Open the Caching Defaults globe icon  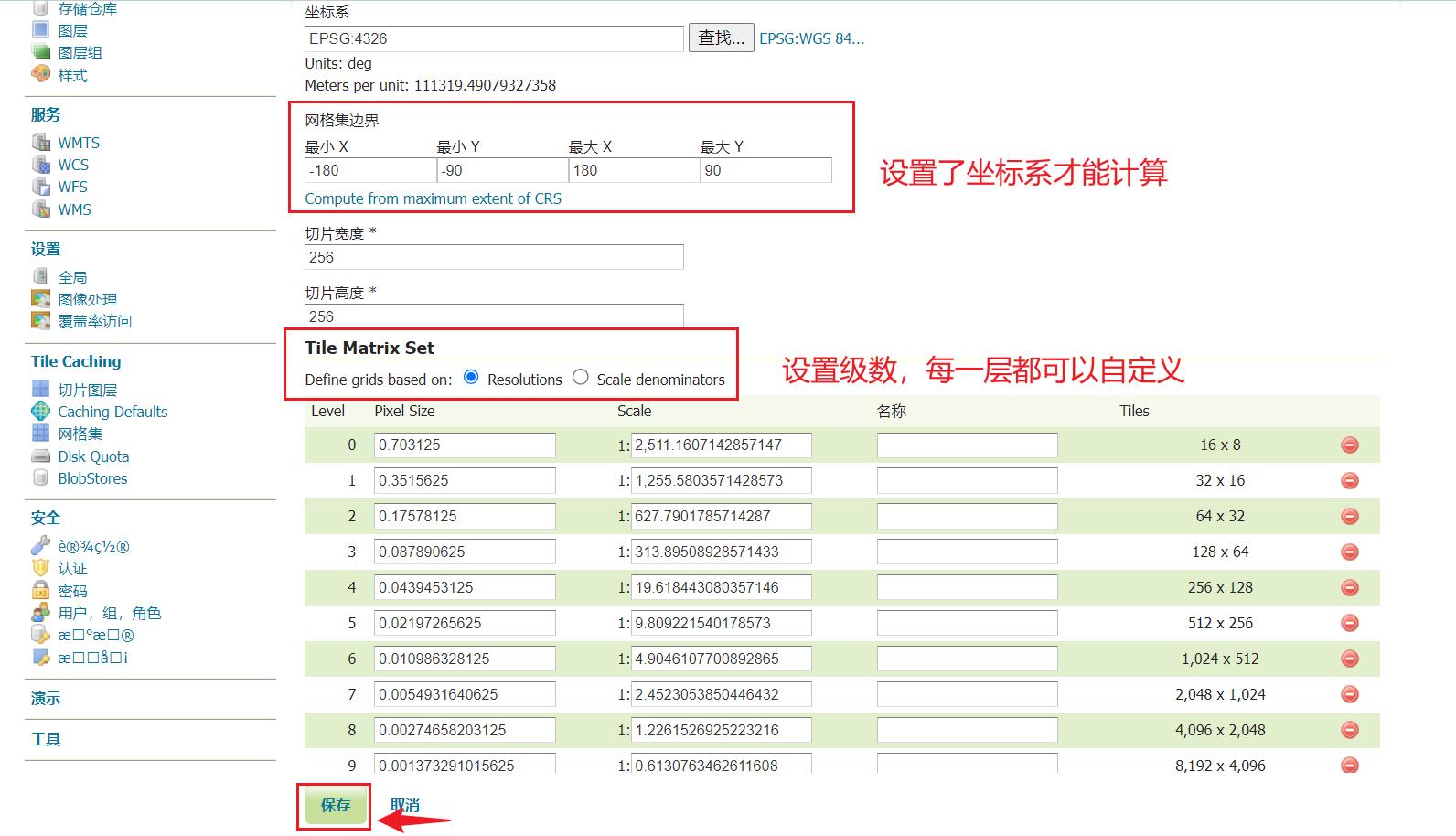(x=40, y=411)
